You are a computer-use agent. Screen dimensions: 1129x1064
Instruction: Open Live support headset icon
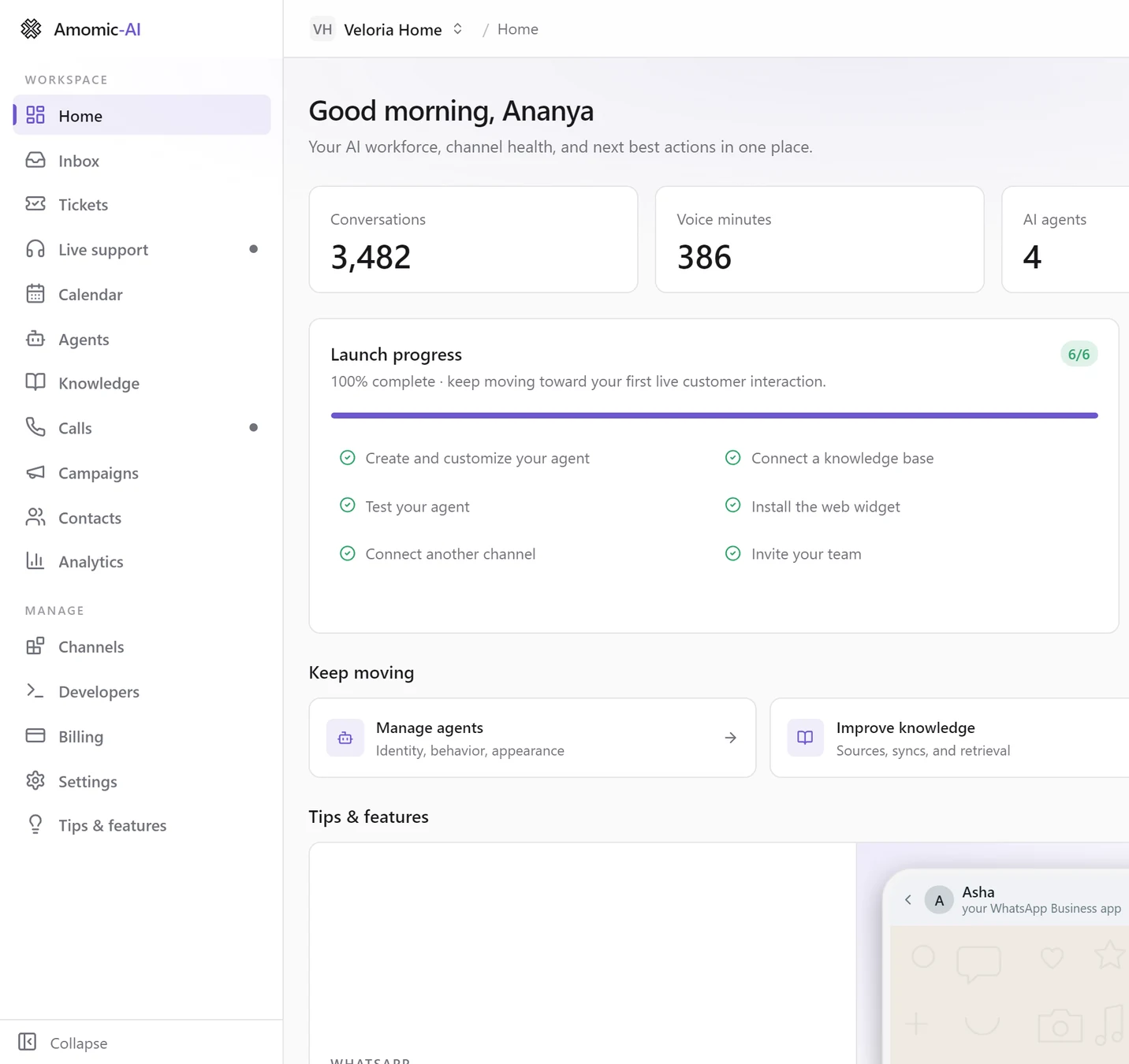point(35,249)
